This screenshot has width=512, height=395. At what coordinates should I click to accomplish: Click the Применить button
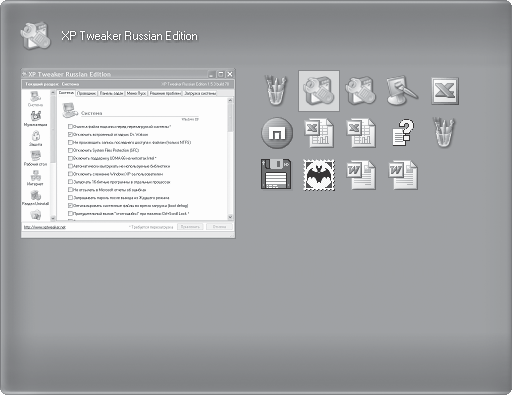(190, 227)
